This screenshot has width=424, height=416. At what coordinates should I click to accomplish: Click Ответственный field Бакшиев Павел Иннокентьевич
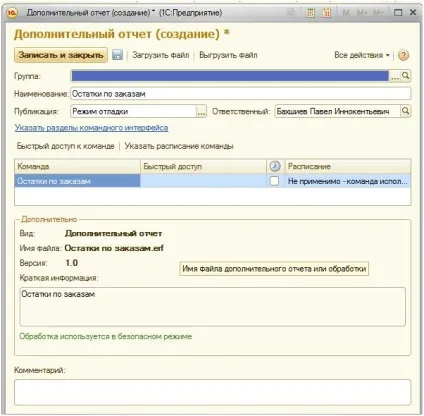pyautogui.click(x=337, y=111)
